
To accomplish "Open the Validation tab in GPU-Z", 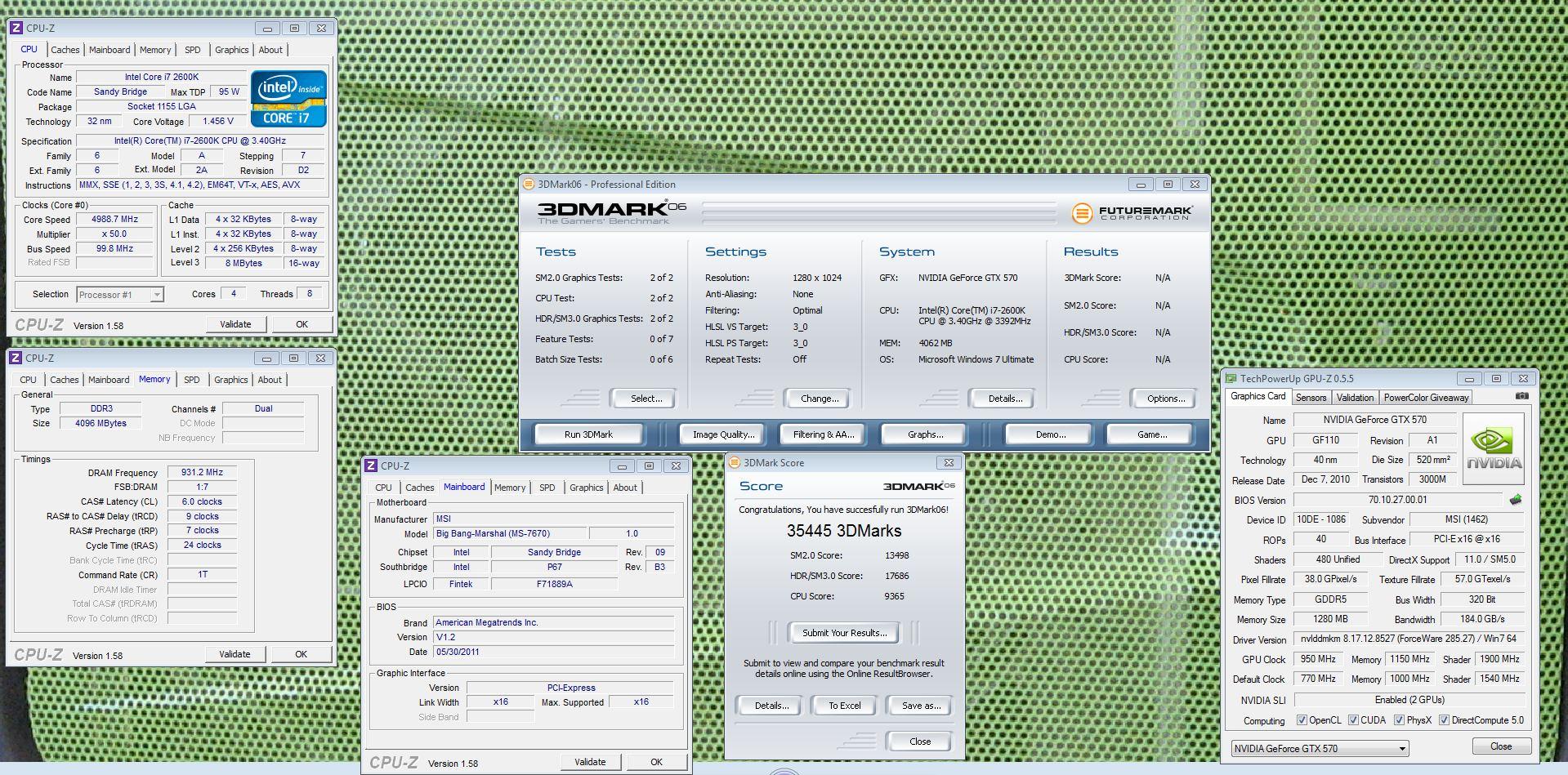I will [1355, 398].
